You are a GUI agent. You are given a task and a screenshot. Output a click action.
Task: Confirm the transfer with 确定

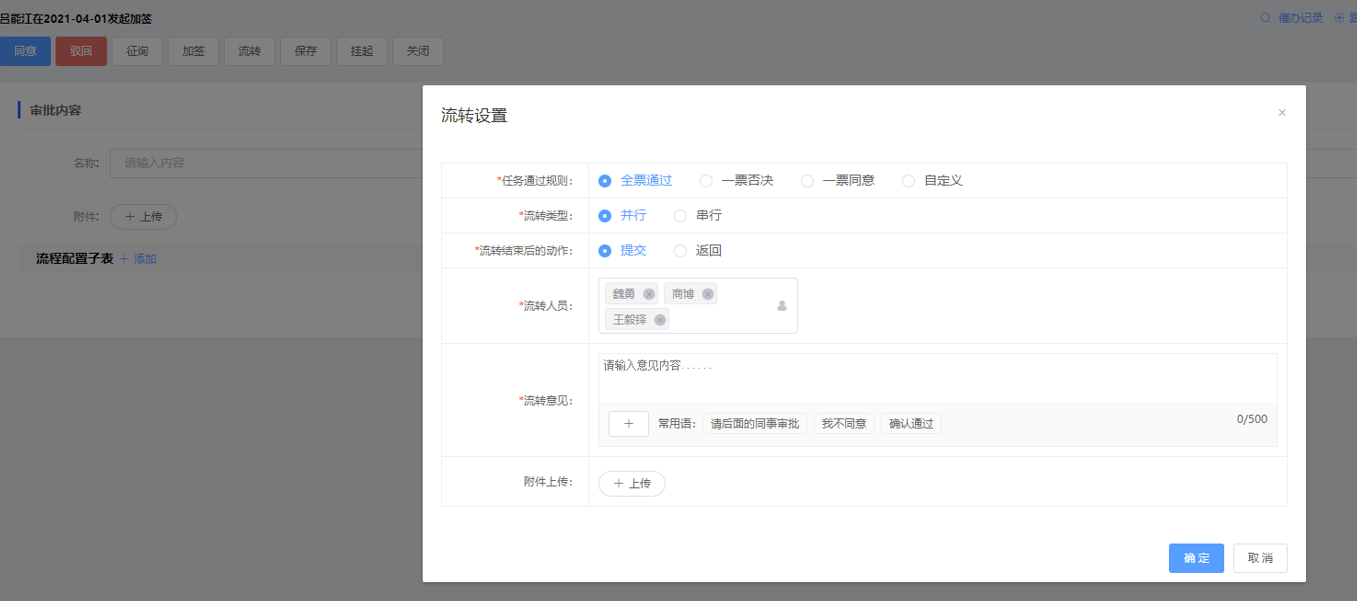pos(1196,558)
